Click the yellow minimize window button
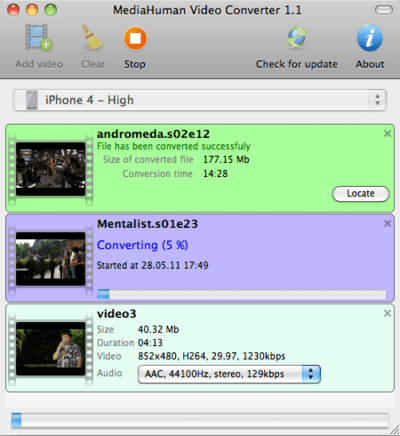This screenshot has height=436, width=400. [32, 10]
